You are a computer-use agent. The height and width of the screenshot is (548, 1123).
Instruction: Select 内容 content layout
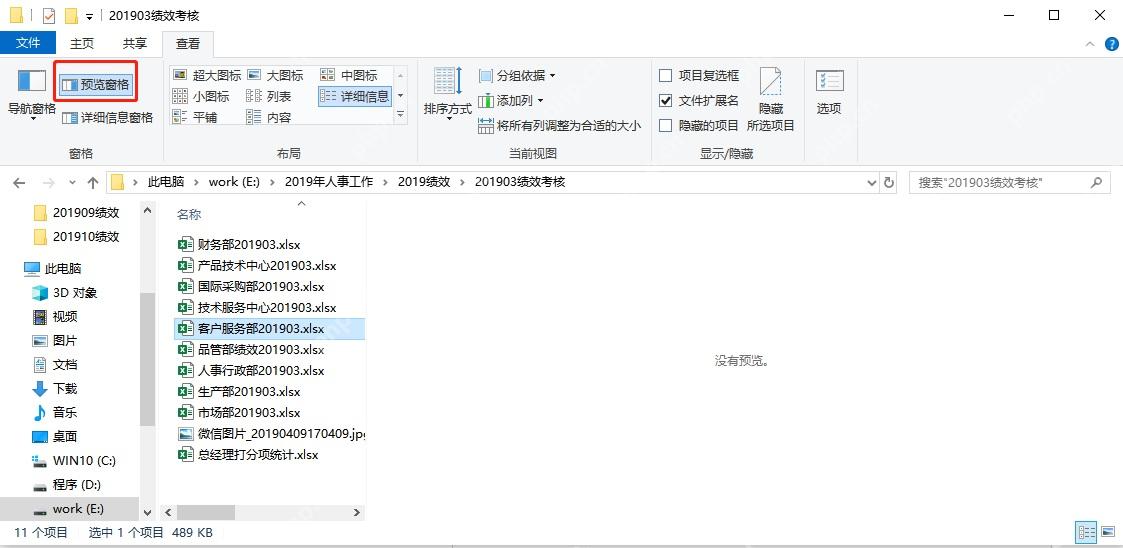click(269, 117)
